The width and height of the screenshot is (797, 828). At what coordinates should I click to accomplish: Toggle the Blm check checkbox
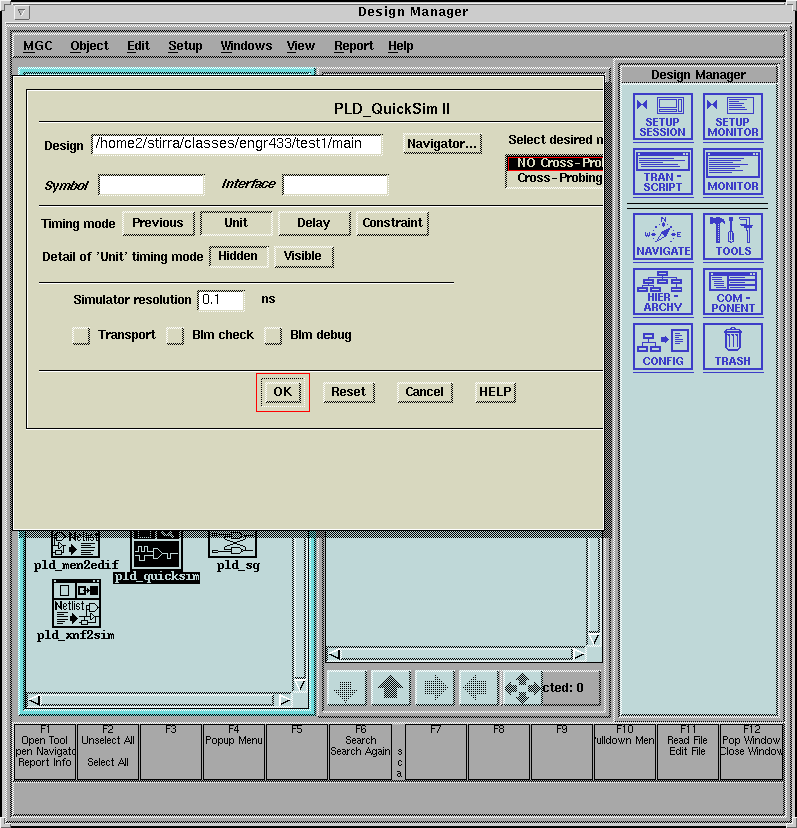click(x=175, y=336)
